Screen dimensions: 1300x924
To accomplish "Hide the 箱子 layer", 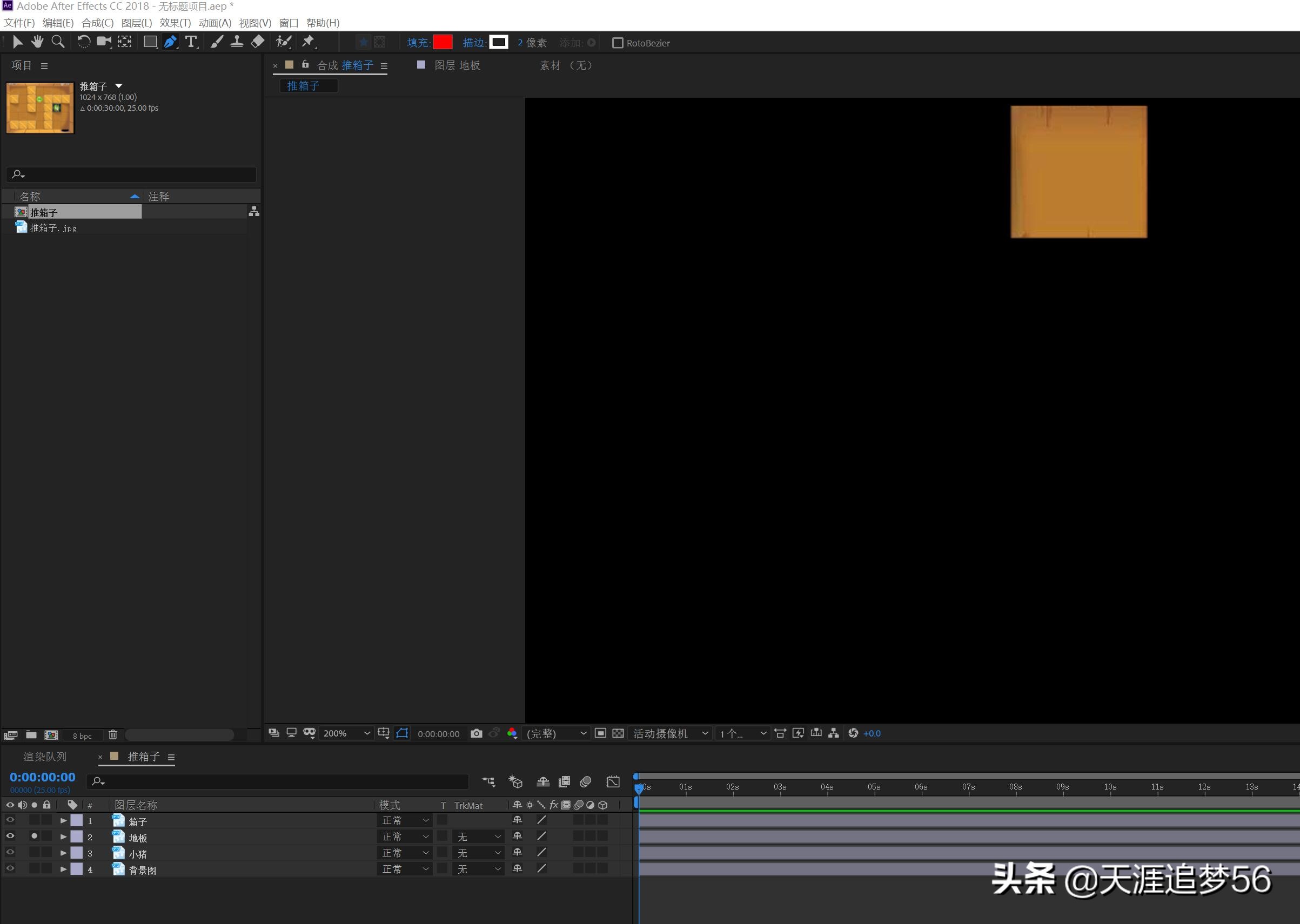I will pyautogui.click(x=10, y=820).
